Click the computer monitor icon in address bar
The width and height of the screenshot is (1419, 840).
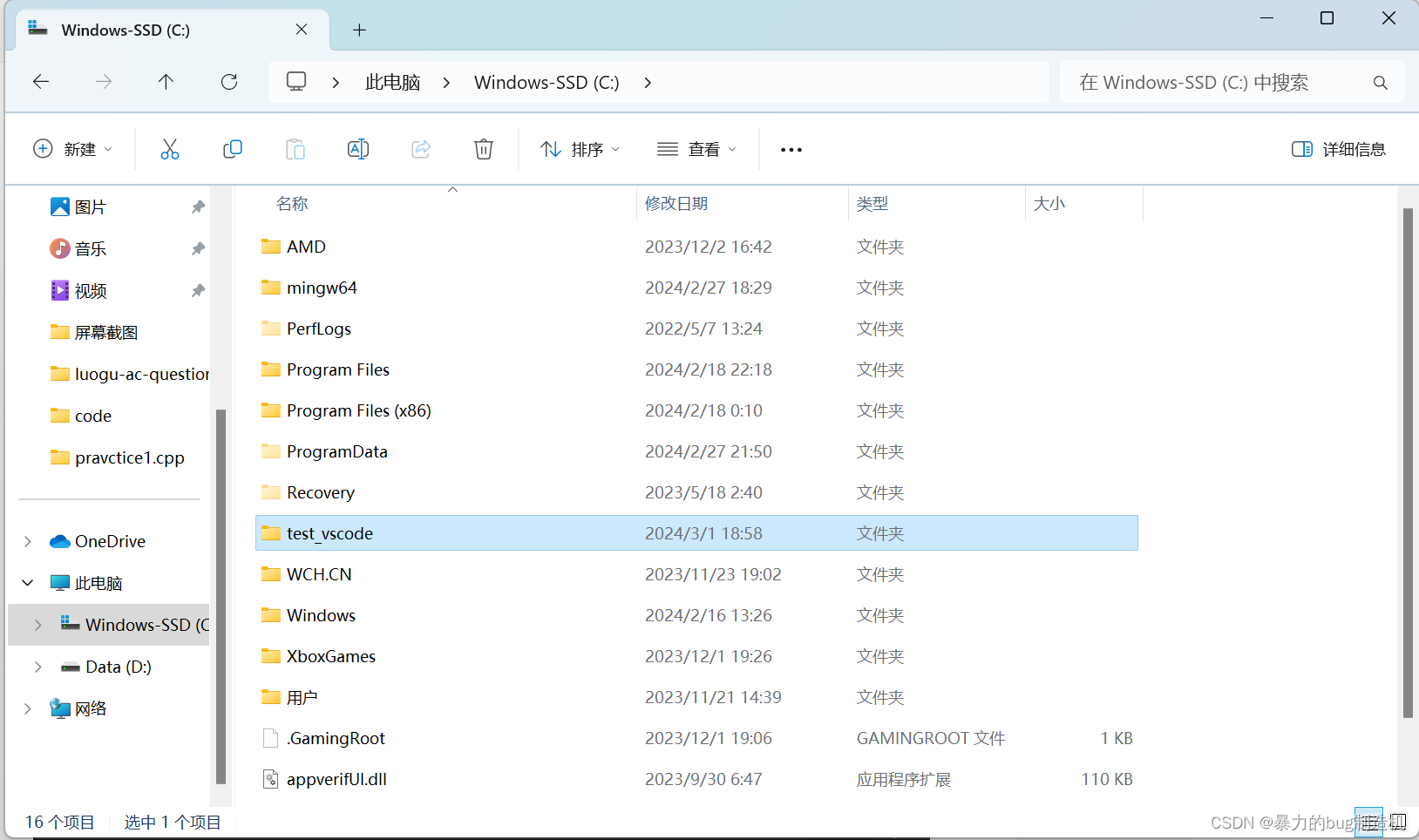point(296,82)
